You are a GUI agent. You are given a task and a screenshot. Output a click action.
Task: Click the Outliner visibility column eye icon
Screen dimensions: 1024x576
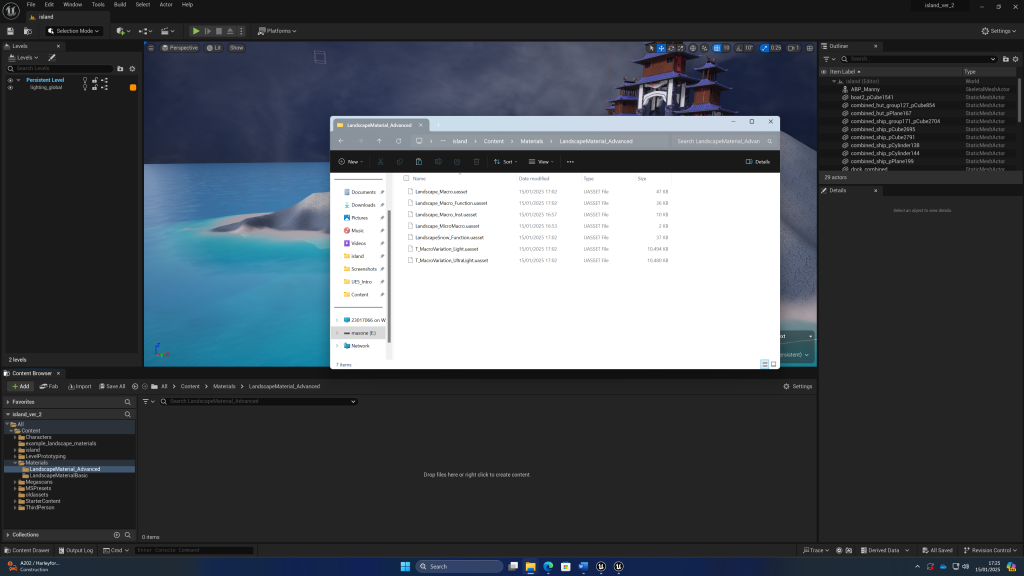point(824,72)
